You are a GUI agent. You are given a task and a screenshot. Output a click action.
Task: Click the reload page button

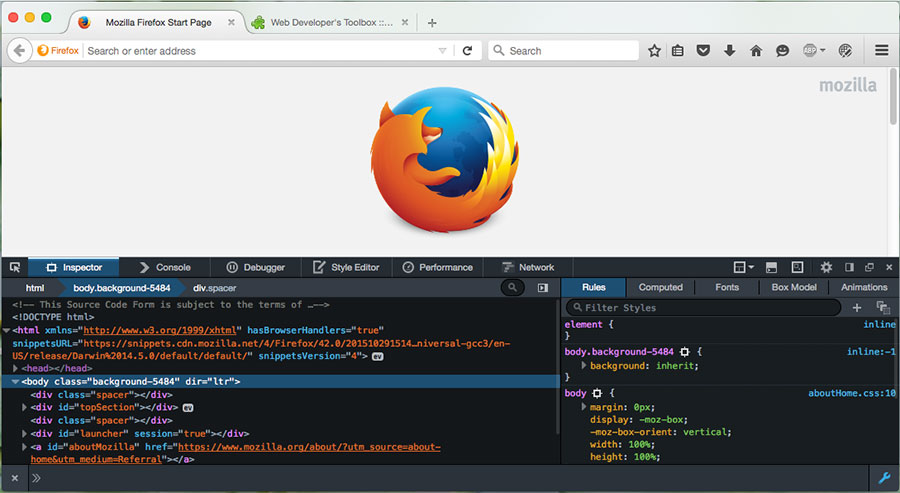pyautogui.click(x=467, y=51)
